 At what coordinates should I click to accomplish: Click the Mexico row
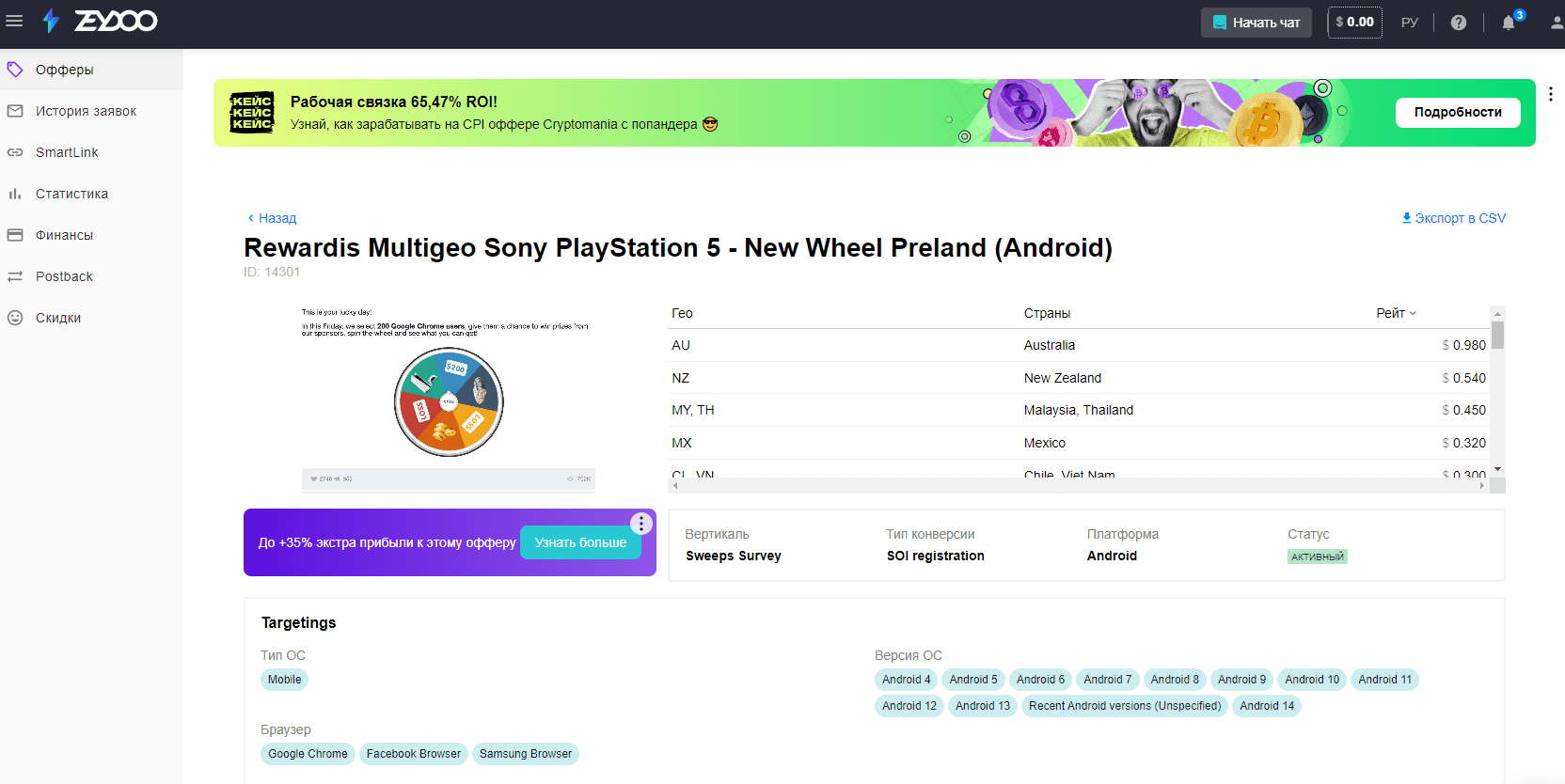(x=1079, y=443)
